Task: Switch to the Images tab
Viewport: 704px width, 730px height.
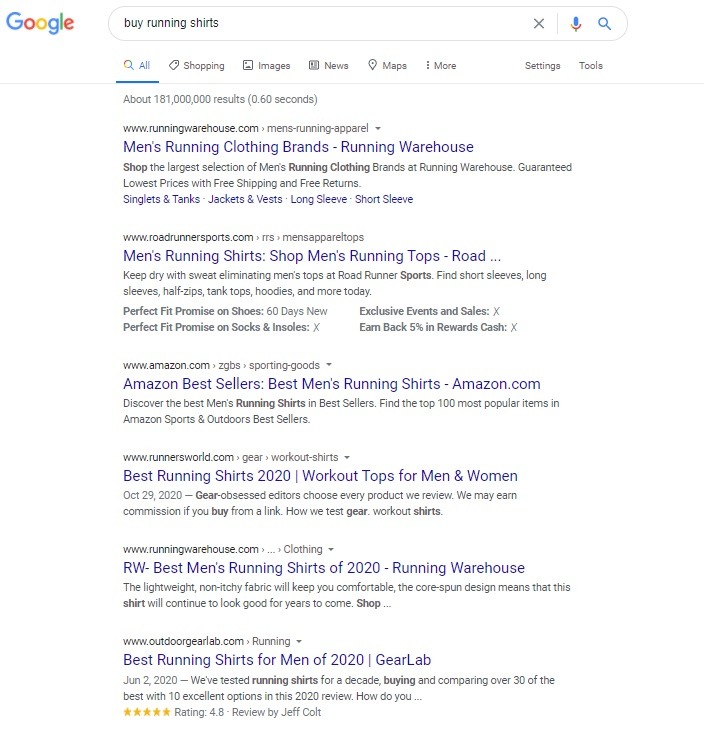Action: tap(266, 66)
